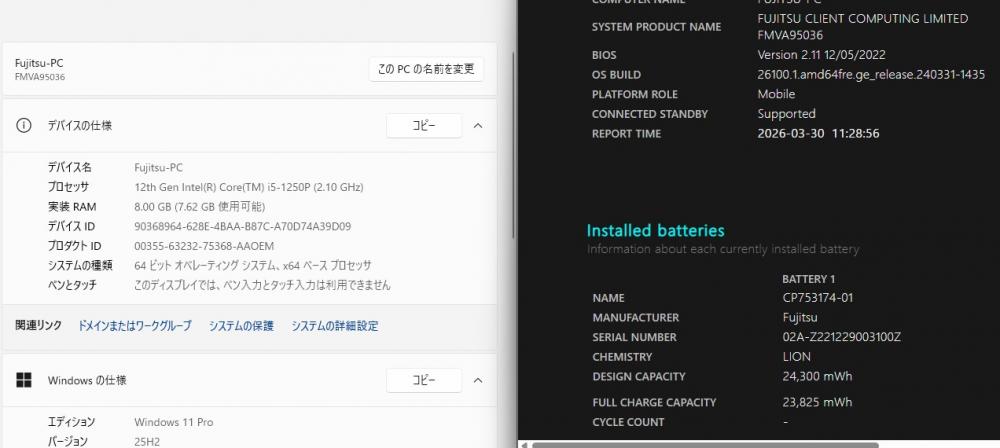1000x448 pixels.
Task: Select battery serial number 02A-Z221229003100Z
Action: [x=841, y=338]
